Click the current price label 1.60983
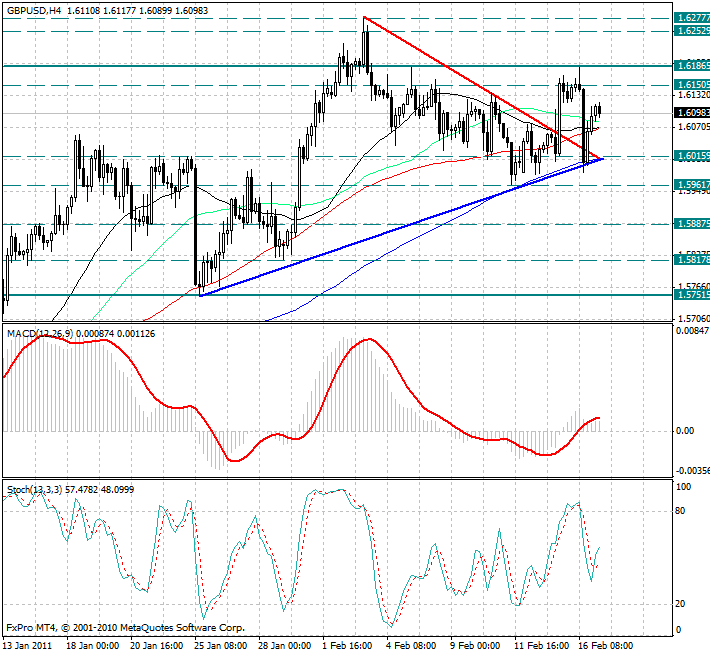 [x=692, y=113]
